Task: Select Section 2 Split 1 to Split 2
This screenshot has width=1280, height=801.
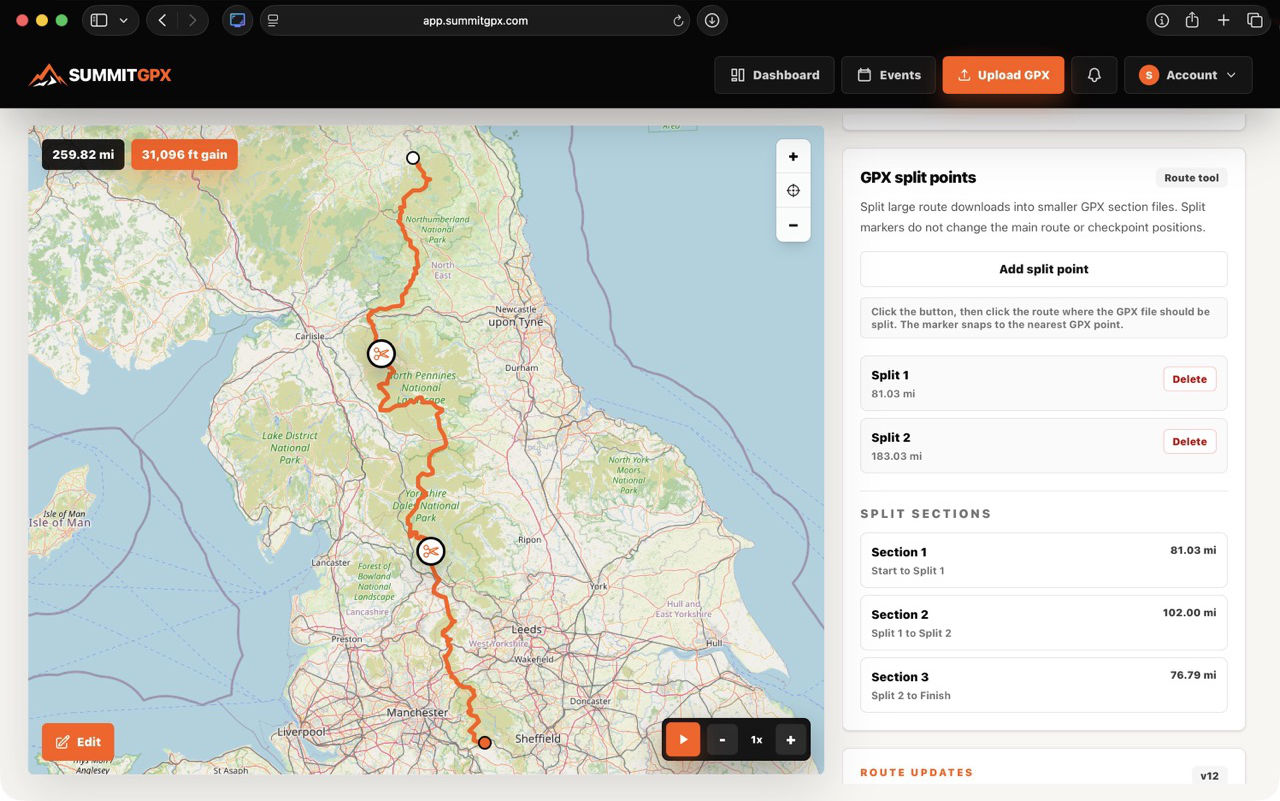Action: click(1044, 622)
